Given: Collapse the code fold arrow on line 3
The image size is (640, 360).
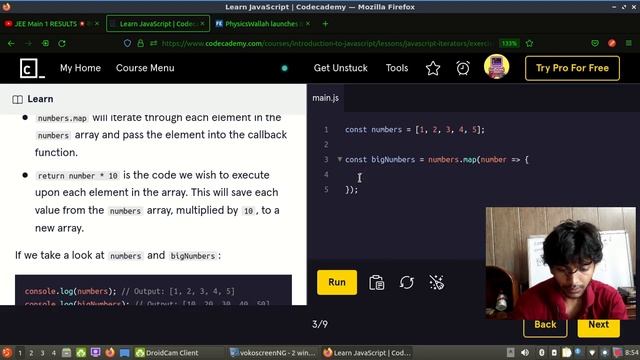Looking at the screenshot, I should (x=340, y=159).
